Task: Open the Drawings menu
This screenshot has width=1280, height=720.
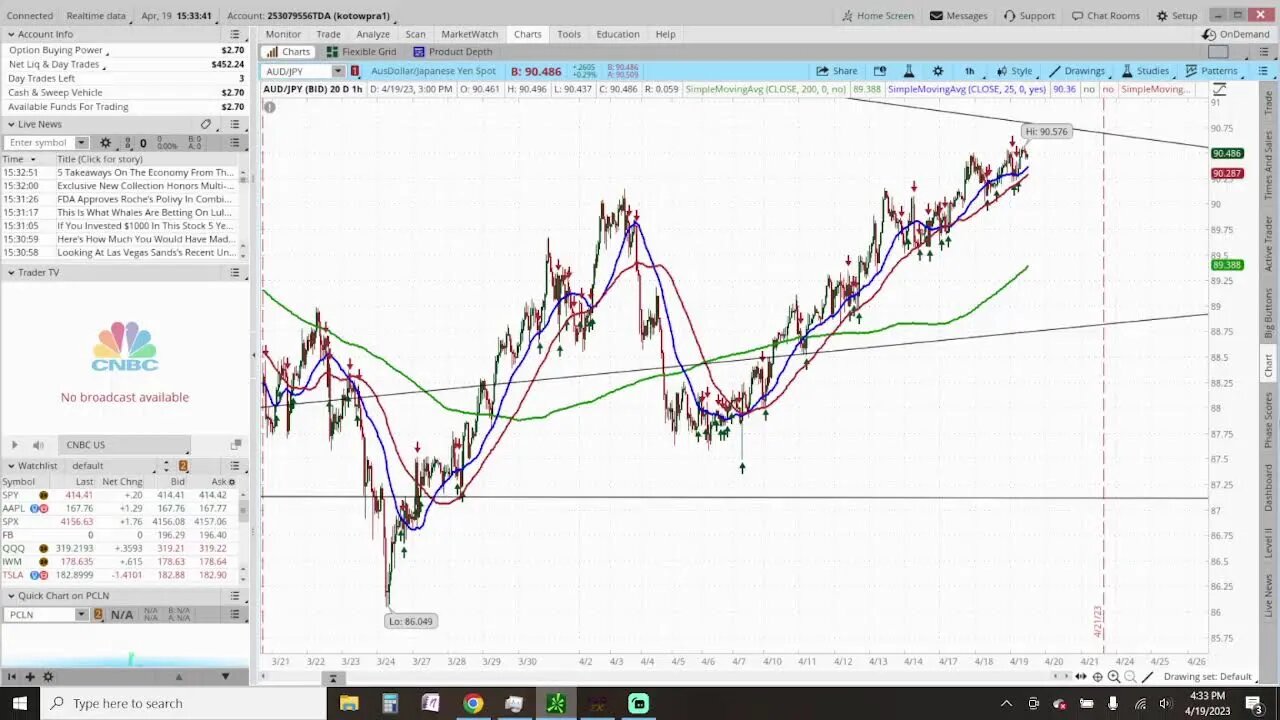Action: (1076, 71)
